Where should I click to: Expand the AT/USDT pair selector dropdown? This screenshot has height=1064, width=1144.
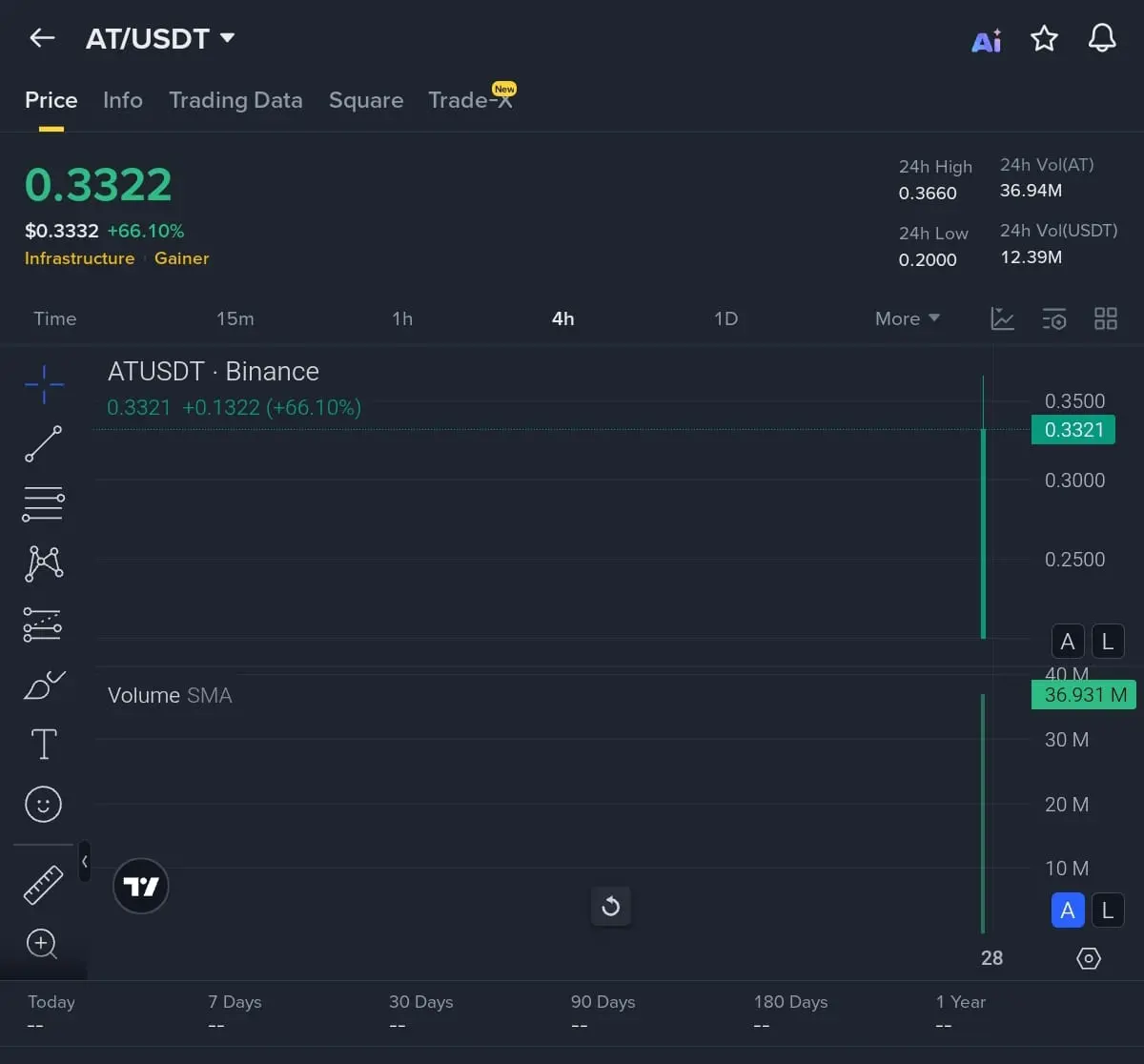pyautogui.click(x=160, y=38)
